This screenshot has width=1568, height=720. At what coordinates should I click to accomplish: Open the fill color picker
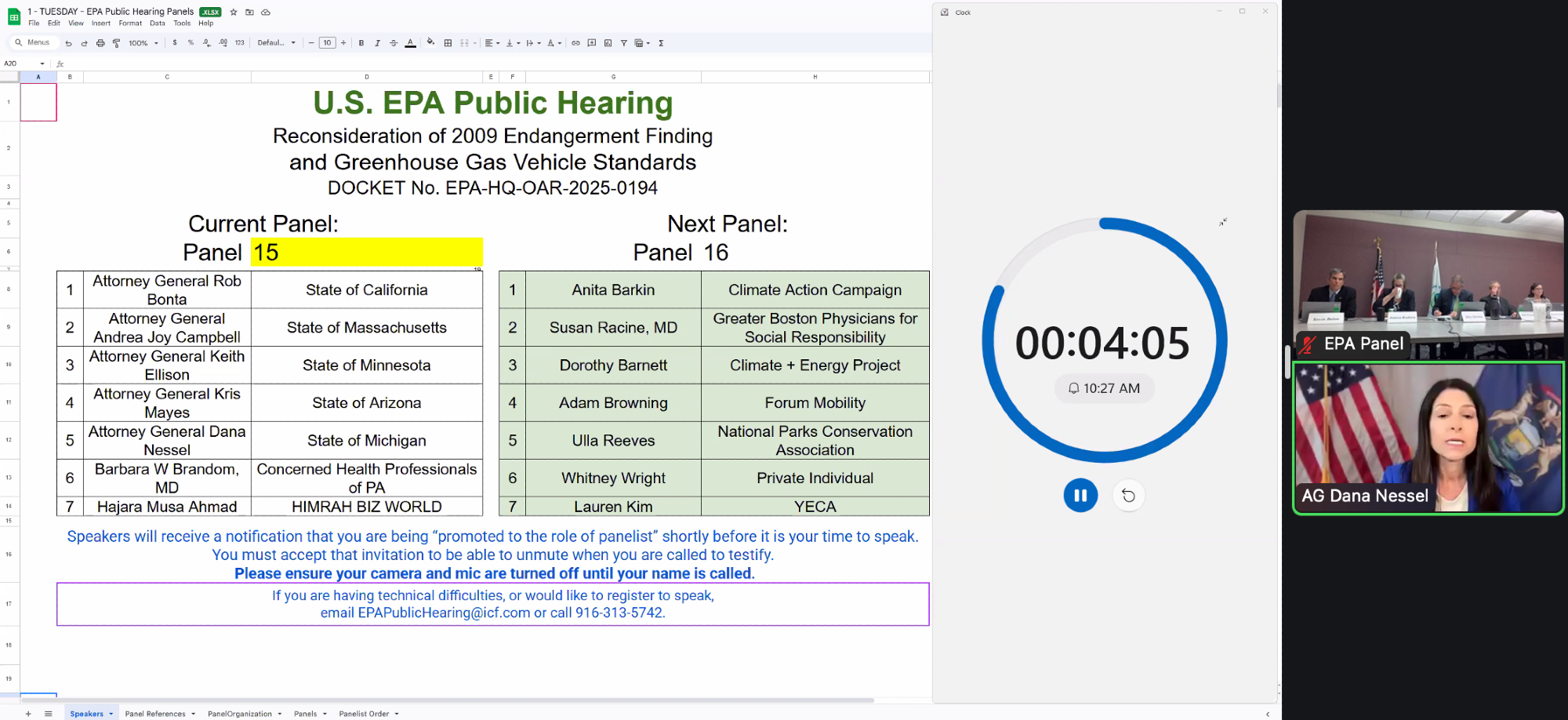[x=430, y=43]
